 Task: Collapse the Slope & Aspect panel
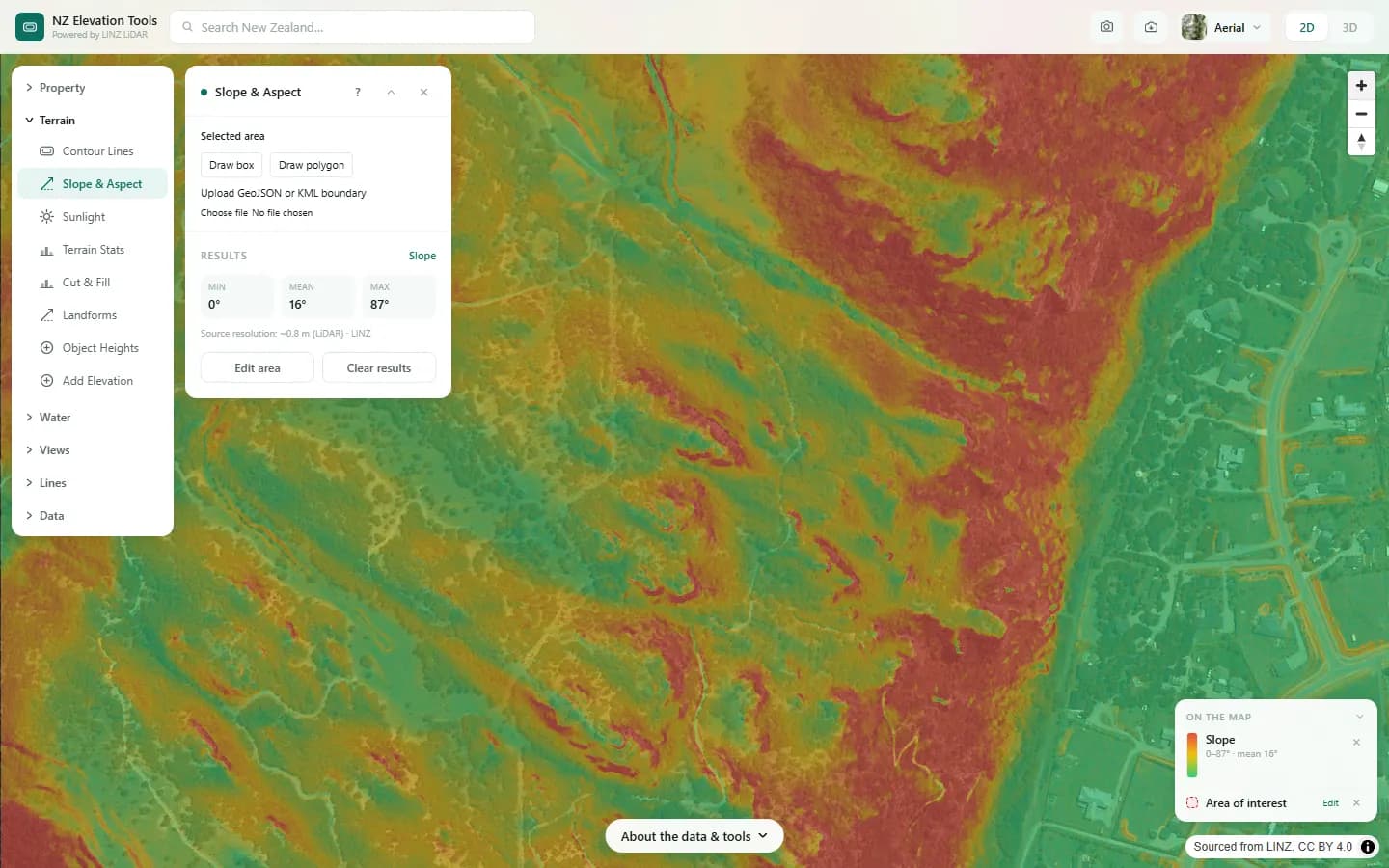pyautogui.click(x=391, y=93)
